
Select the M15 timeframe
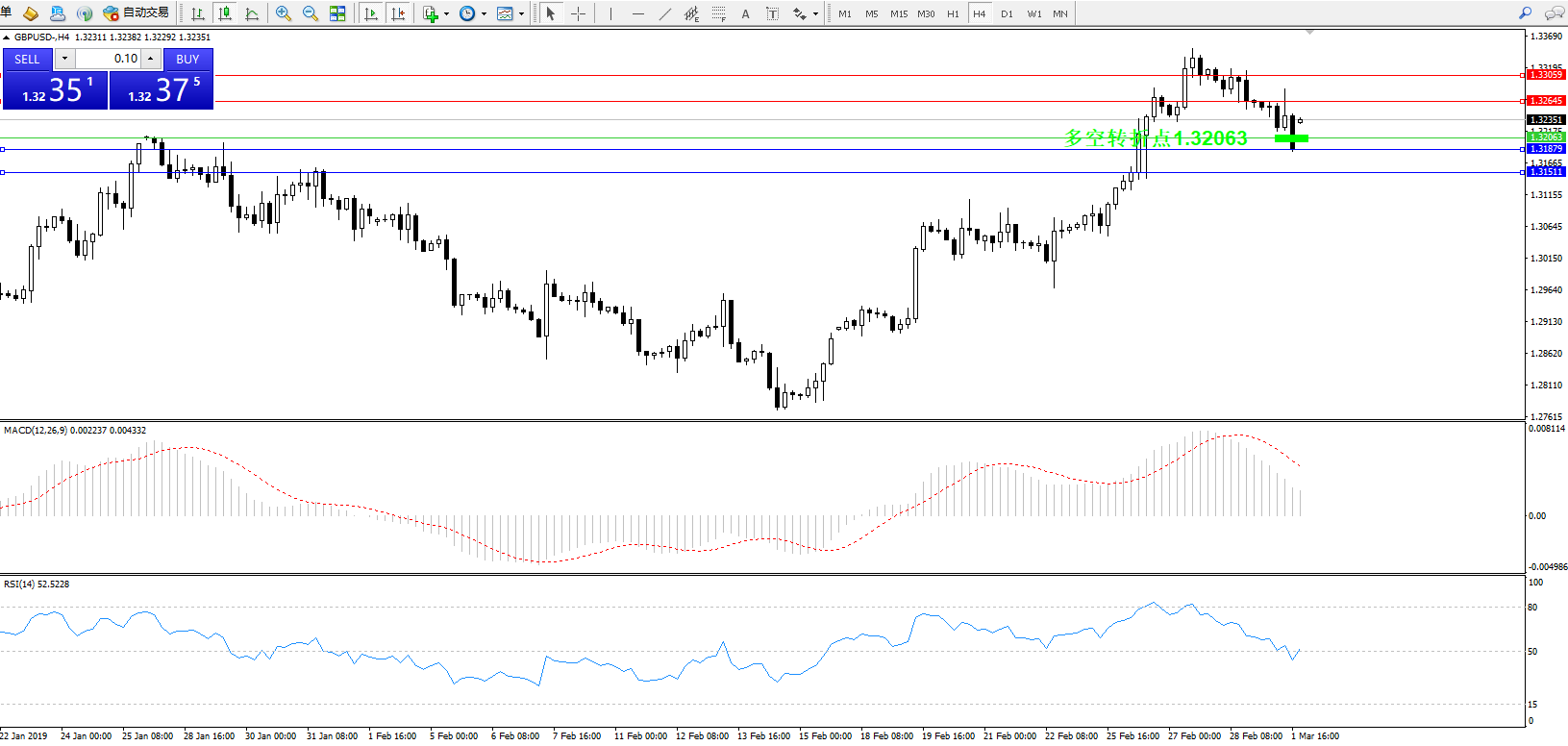pyautogui.click(x=898, y=13)
